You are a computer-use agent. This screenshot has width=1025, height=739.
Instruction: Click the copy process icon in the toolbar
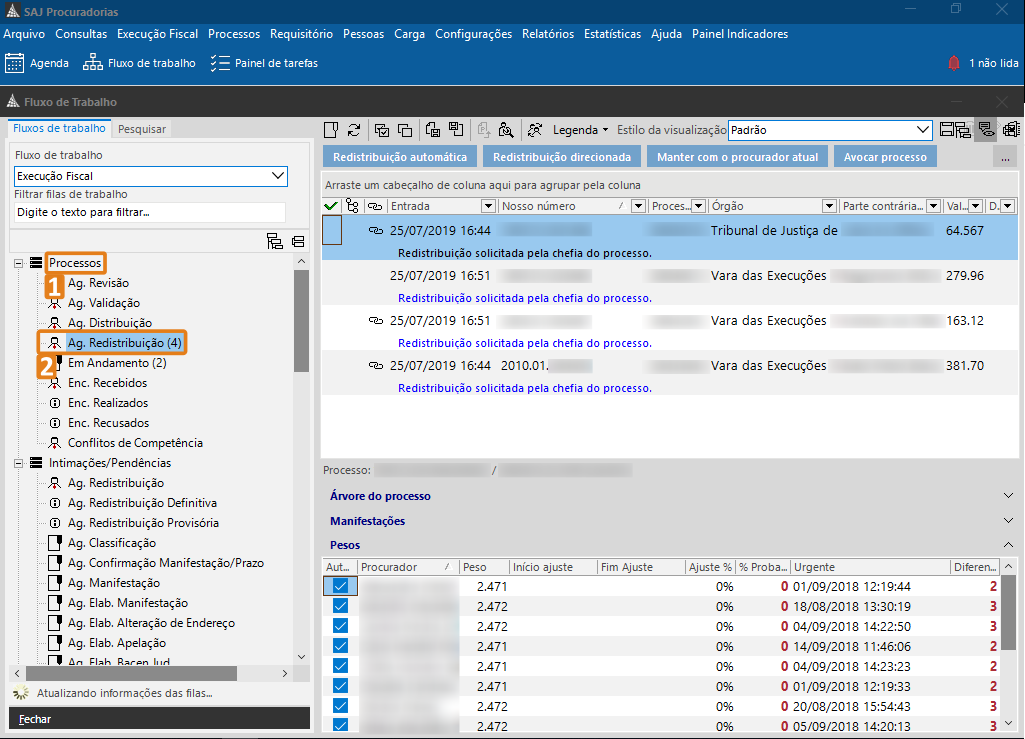coord(406,130)
